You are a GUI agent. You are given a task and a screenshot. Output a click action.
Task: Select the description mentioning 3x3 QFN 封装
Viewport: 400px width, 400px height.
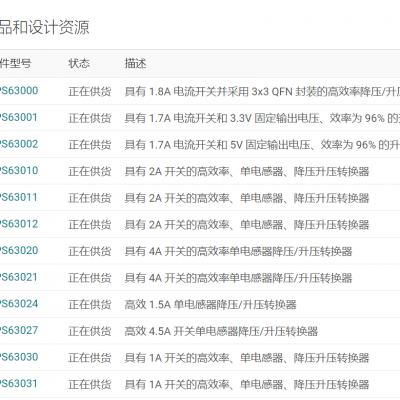(262, 91)
